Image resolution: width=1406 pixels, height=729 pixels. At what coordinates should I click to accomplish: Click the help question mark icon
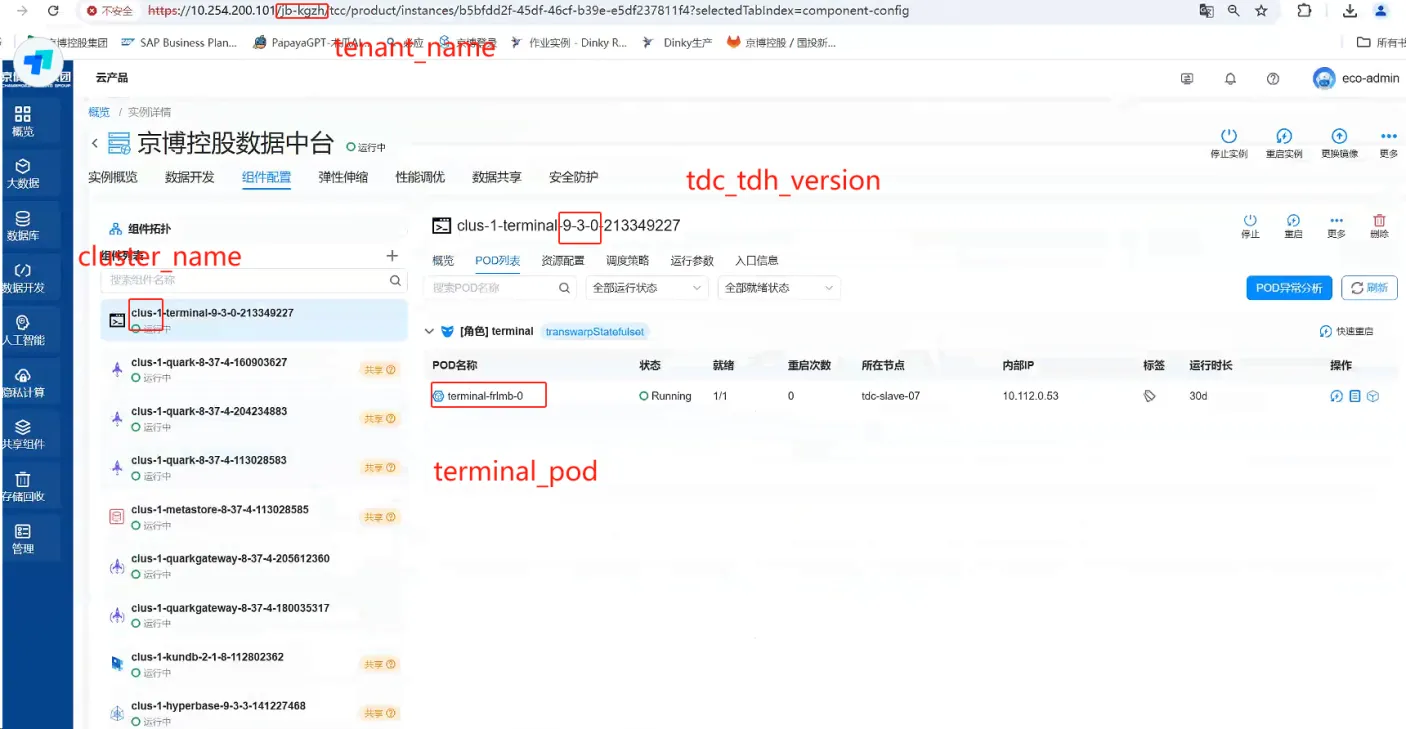[x=1273, y=79]
